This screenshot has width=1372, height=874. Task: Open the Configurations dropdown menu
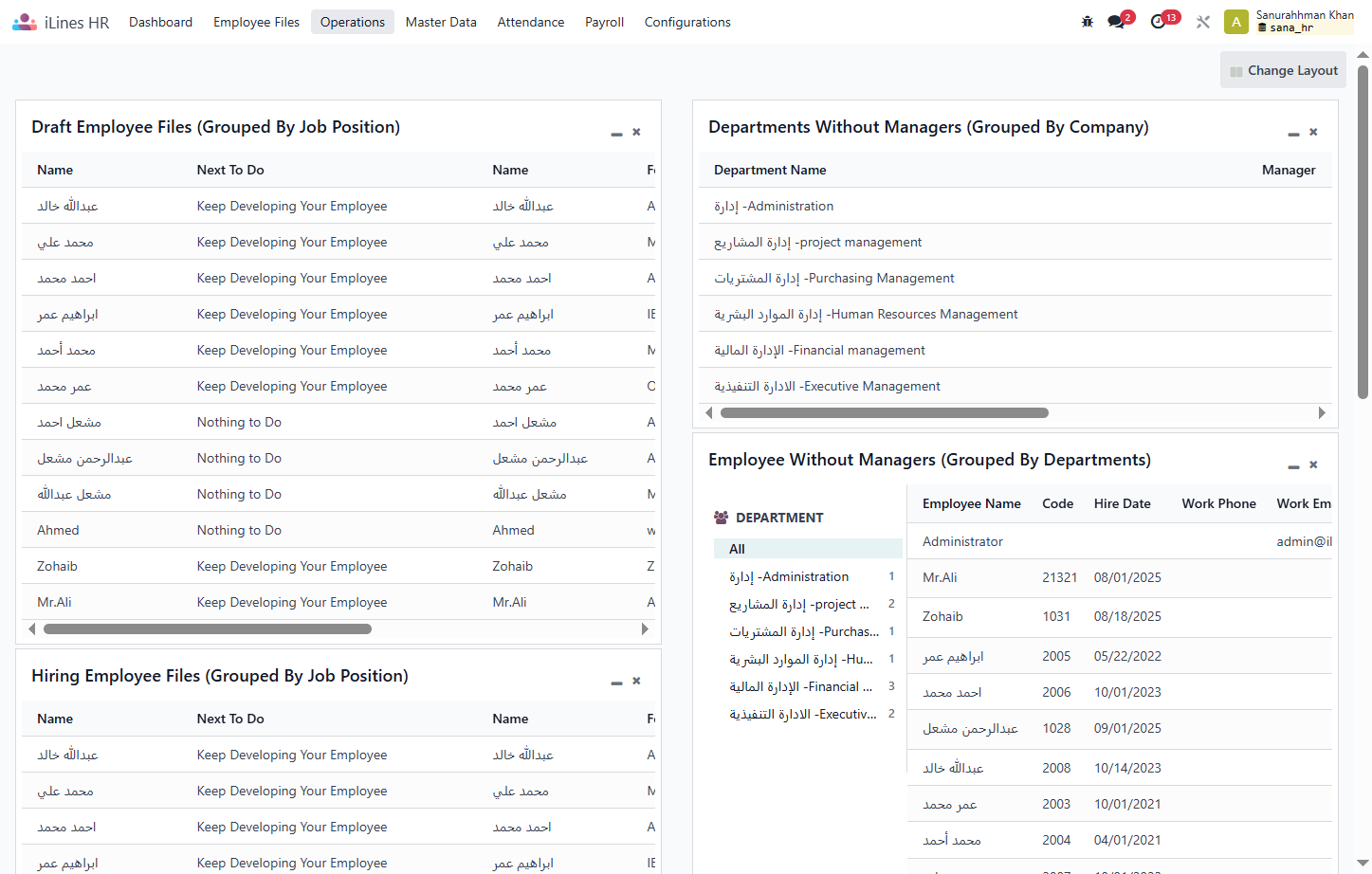coord(687,22)
